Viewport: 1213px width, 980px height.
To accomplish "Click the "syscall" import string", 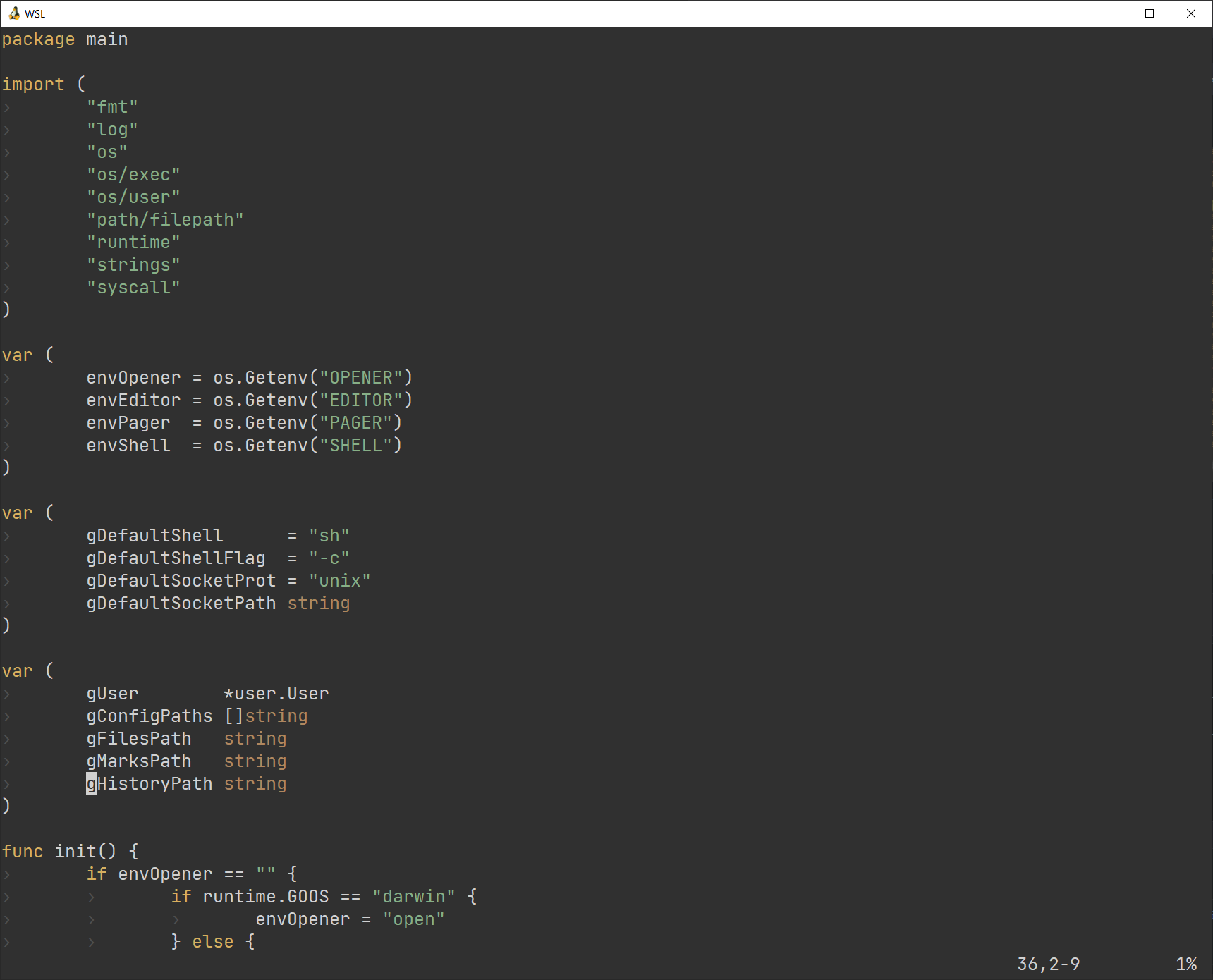I will click(x=133, y=288).
